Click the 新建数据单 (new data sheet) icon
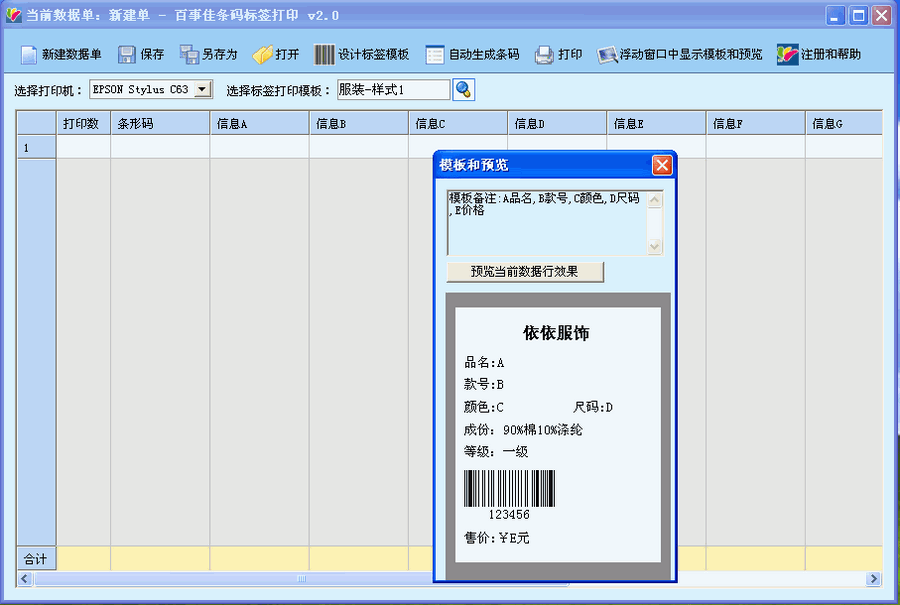Image resolution: width=900 pixels, height=605 pixels. point(27,55)
